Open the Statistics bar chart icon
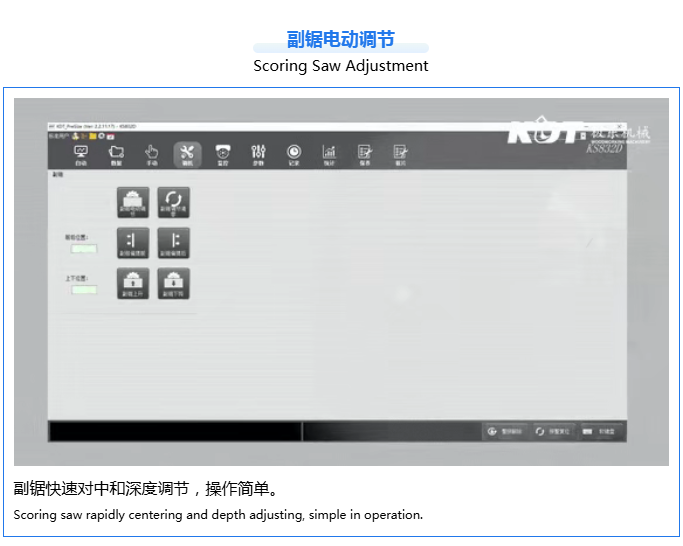Viewport: 683px width, 546px height. tap(329, 153)
